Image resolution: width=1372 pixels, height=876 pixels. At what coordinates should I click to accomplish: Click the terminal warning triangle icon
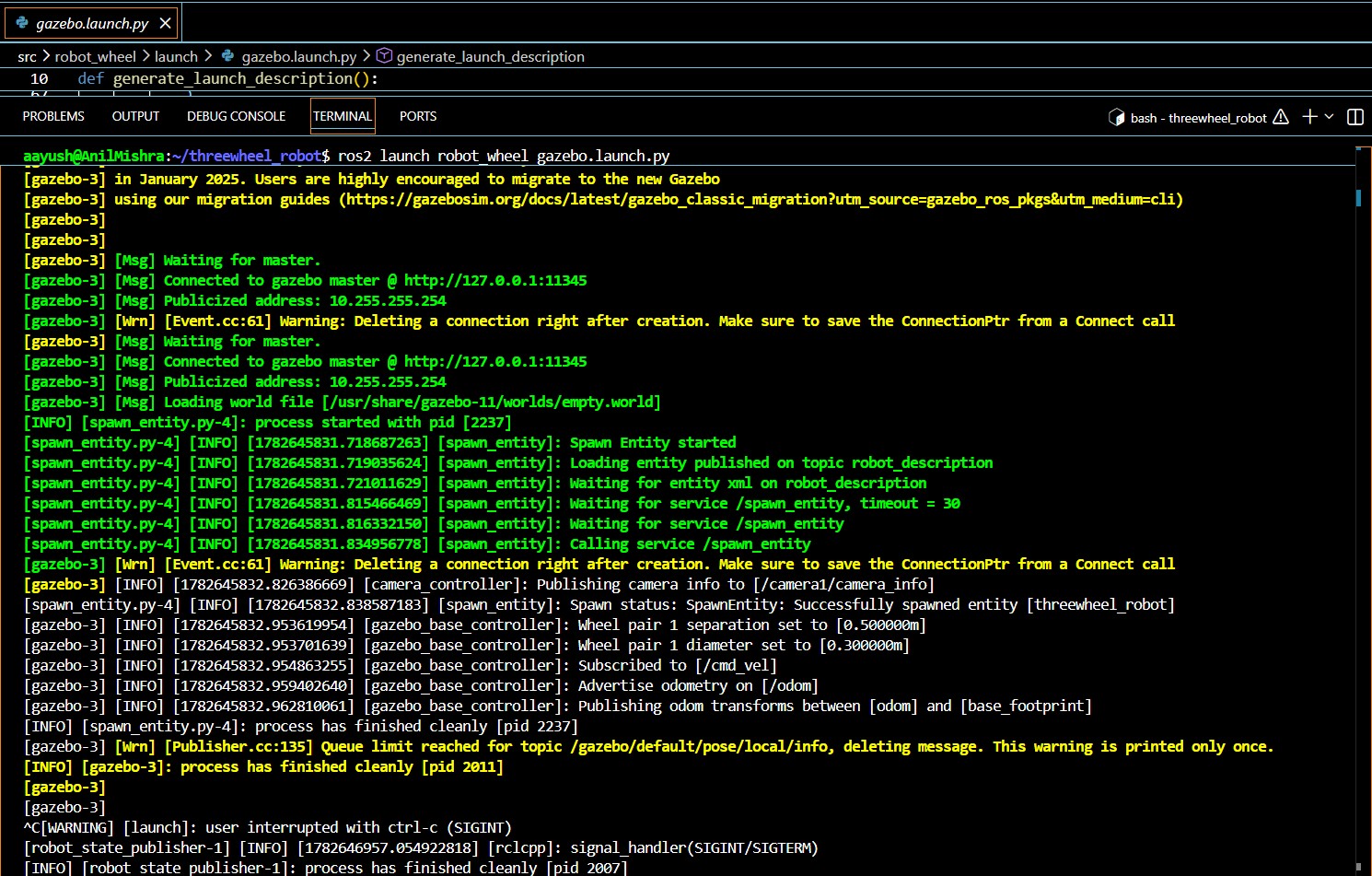click(1281, 117)
